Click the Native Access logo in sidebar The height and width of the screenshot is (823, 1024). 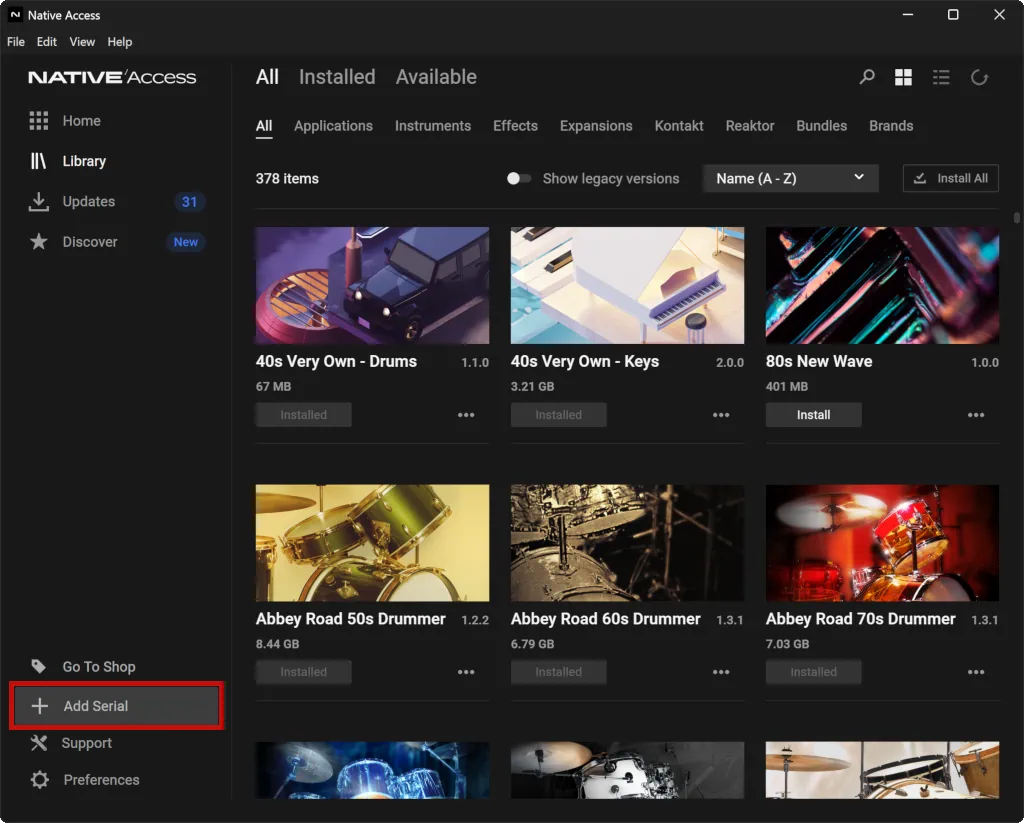[x=112, y=77]
